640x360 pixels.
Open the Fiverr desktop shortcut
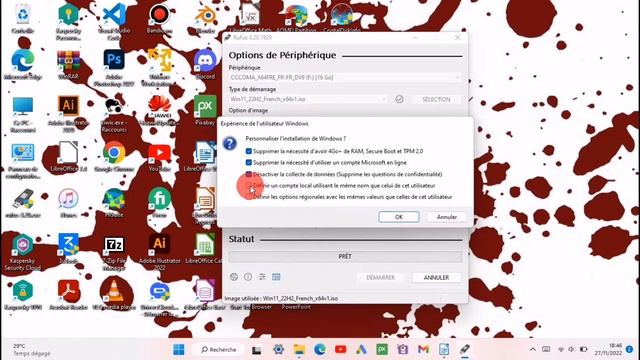coord(159,203)
